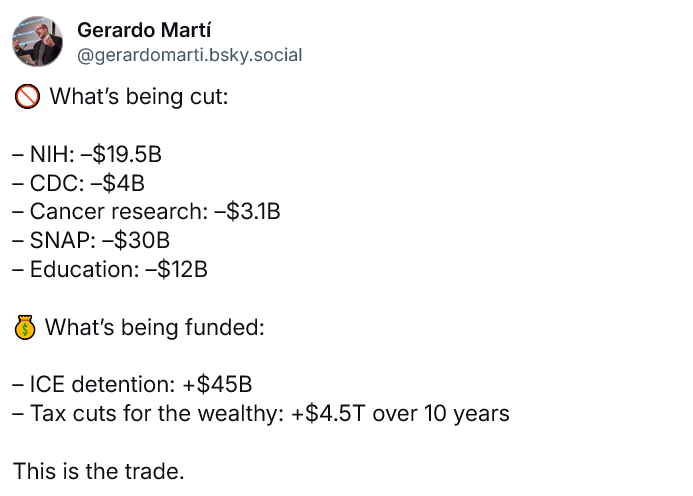Click the "This is the trade." sentence
693x496 pixels.
[x=99, y=471]
